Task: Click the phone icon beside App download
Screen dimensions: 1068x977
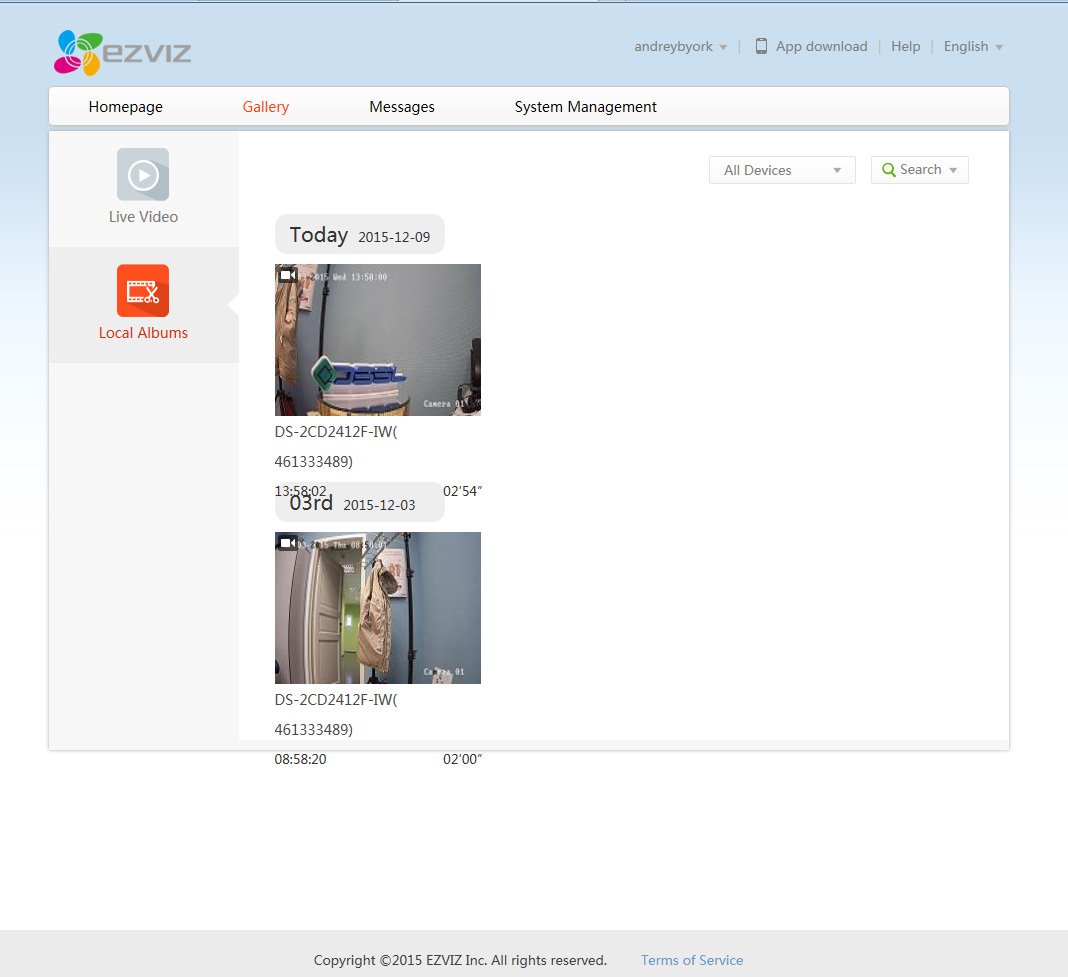Action: point(761,46)
